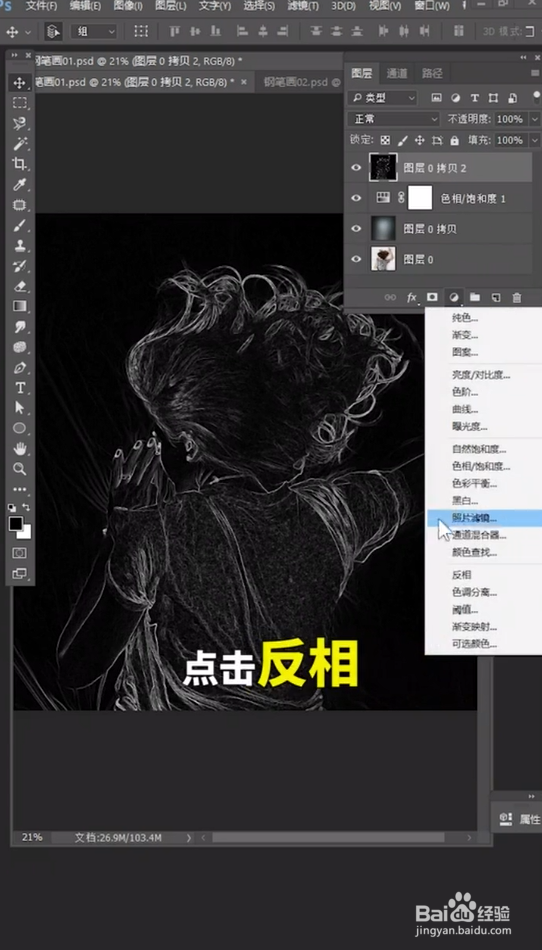Image resolution: width=542 pixels, height=950 pixels.
Task: Open the 类型 layer filter dropdown
Action: [x=383, y=98]
